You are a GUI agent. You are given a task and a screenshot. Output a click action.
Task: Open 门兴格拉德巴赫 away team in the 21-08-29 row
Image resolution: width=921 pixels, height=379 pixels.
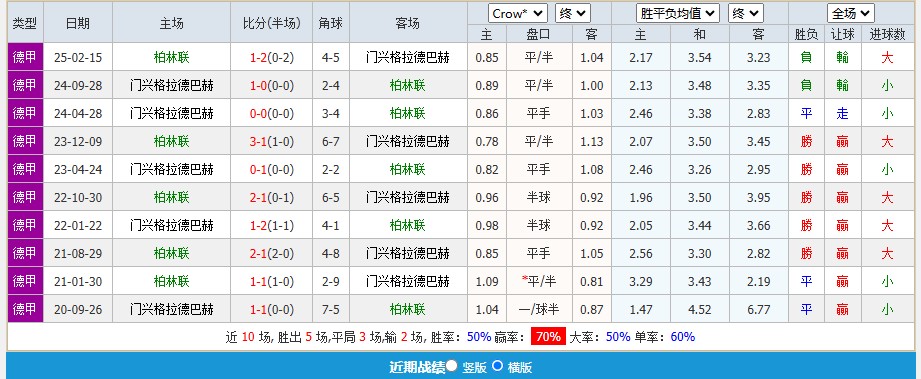[x=408, y=254]
